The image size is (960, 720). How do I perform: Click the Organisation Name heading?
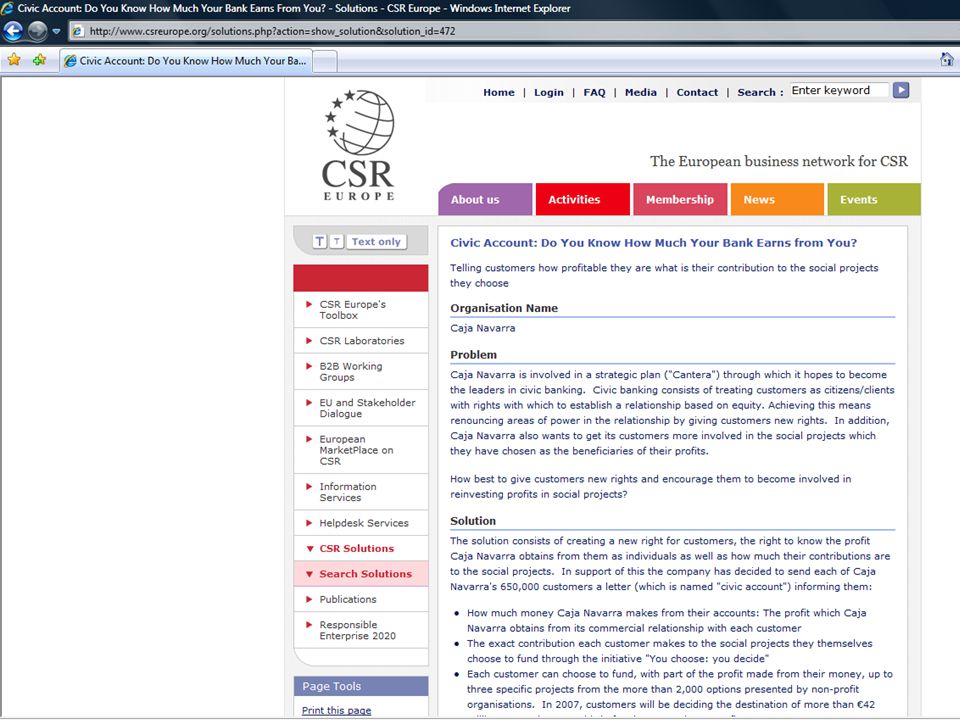click(x=504, y=308)
